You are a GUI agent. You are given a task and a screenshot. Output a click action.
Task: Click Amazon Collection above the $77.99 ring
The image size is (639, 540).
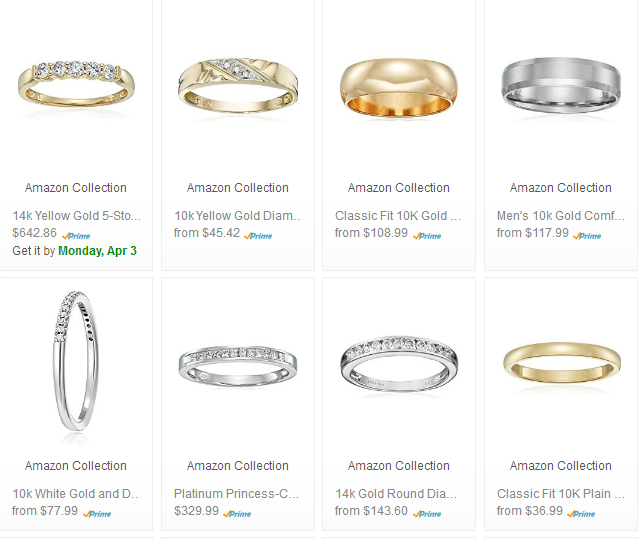76,465
